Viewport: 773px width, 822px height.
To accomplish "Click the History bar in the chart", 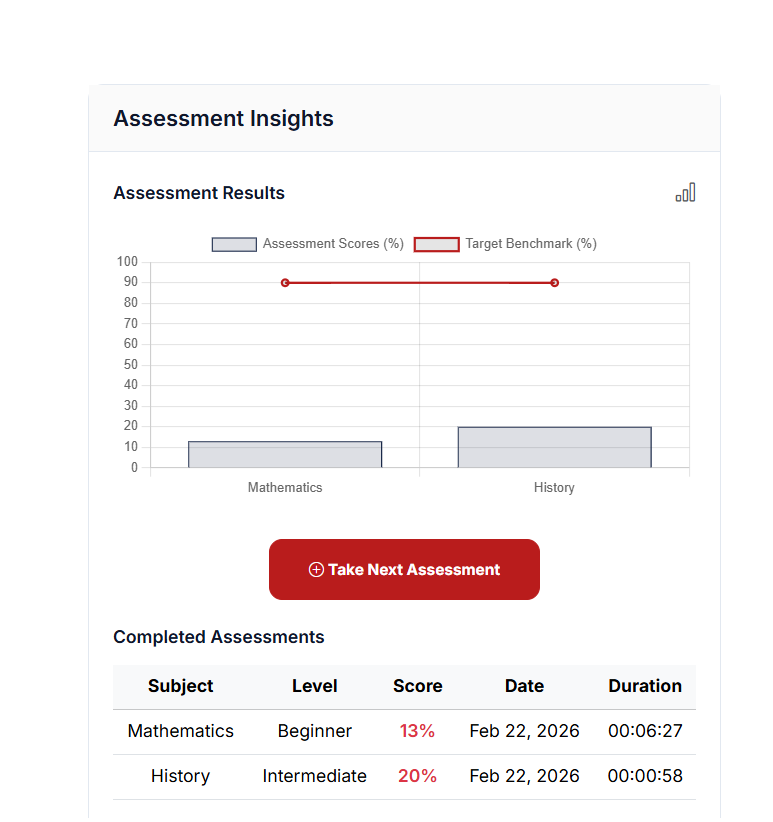I will point(554,448).
